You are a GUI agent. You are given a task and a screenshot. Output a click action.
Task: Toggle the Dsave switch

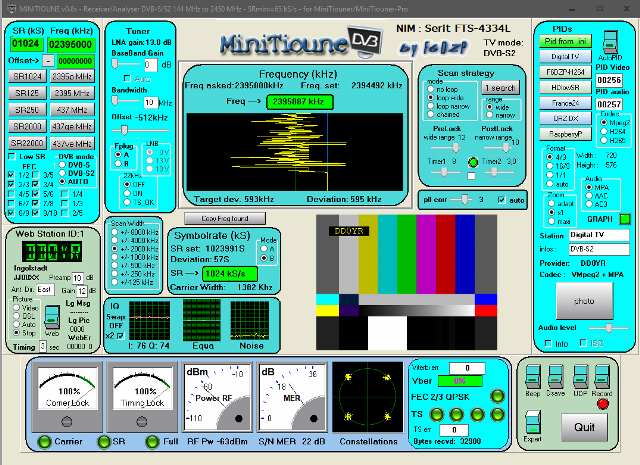[553, 377]
